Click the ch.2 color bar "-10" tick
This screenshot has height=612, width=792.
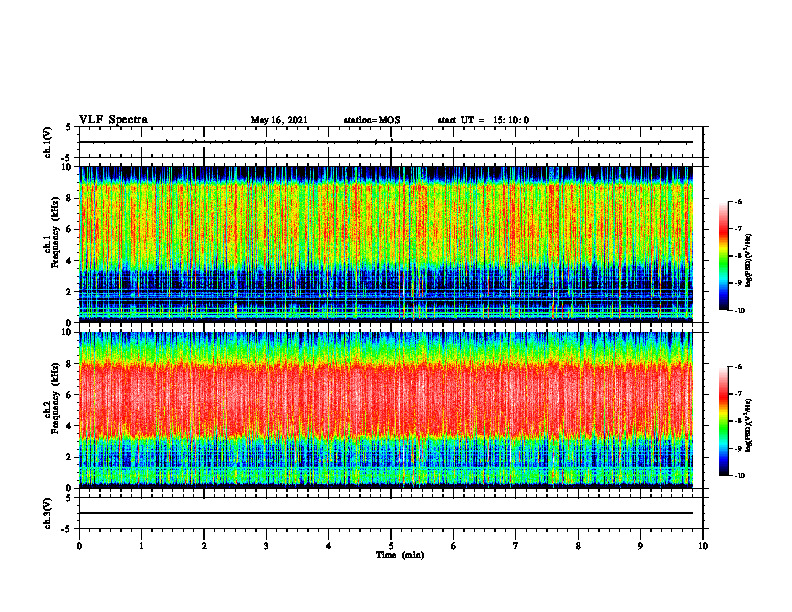pos(739,476)
